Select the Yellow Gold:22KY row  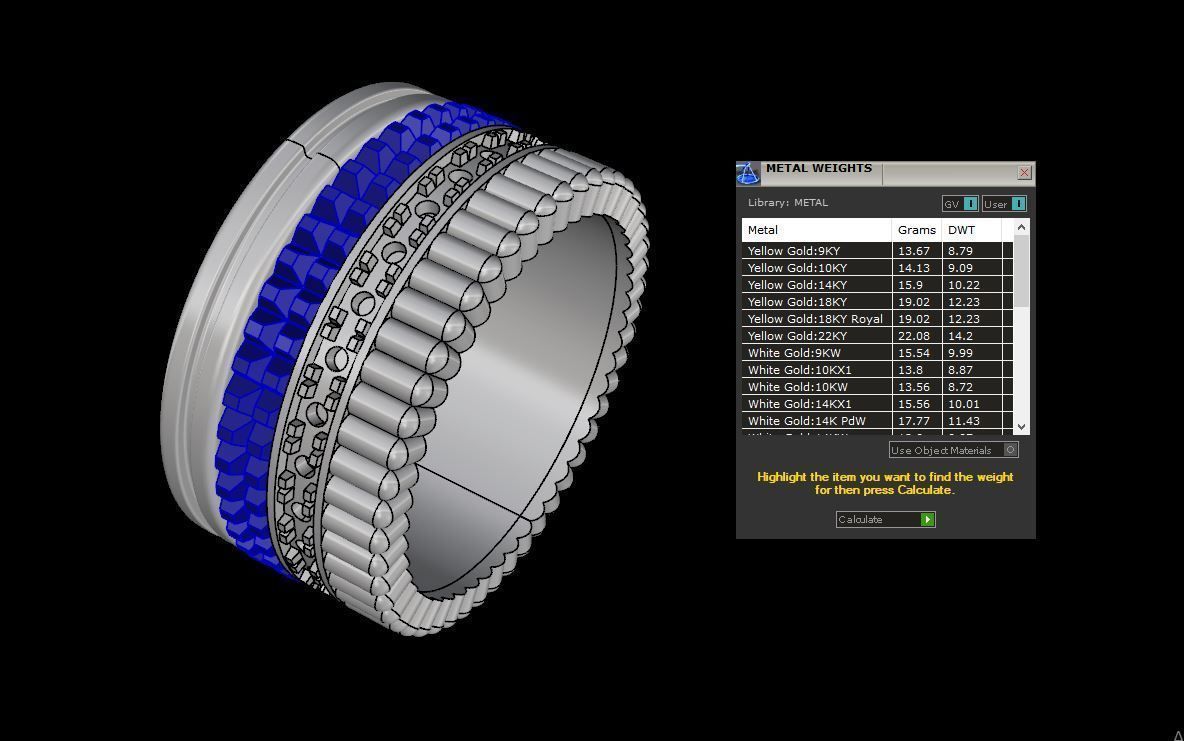(x=877, y=336)
